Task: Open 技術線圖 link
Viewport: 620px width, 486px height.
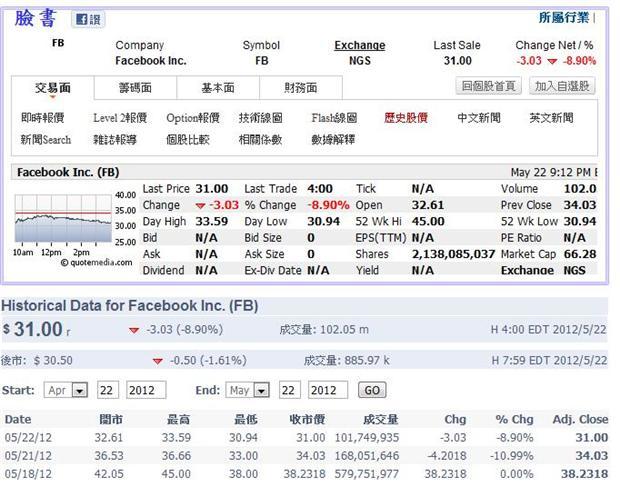Action: pyautogui.click(x=260, y=118)
